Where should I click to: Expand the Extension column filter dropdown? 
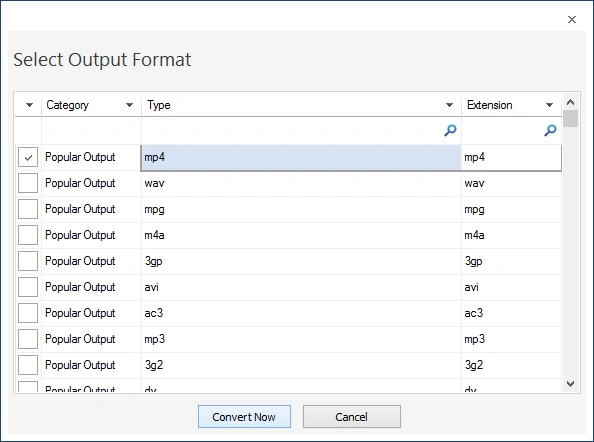coord(549,105)
